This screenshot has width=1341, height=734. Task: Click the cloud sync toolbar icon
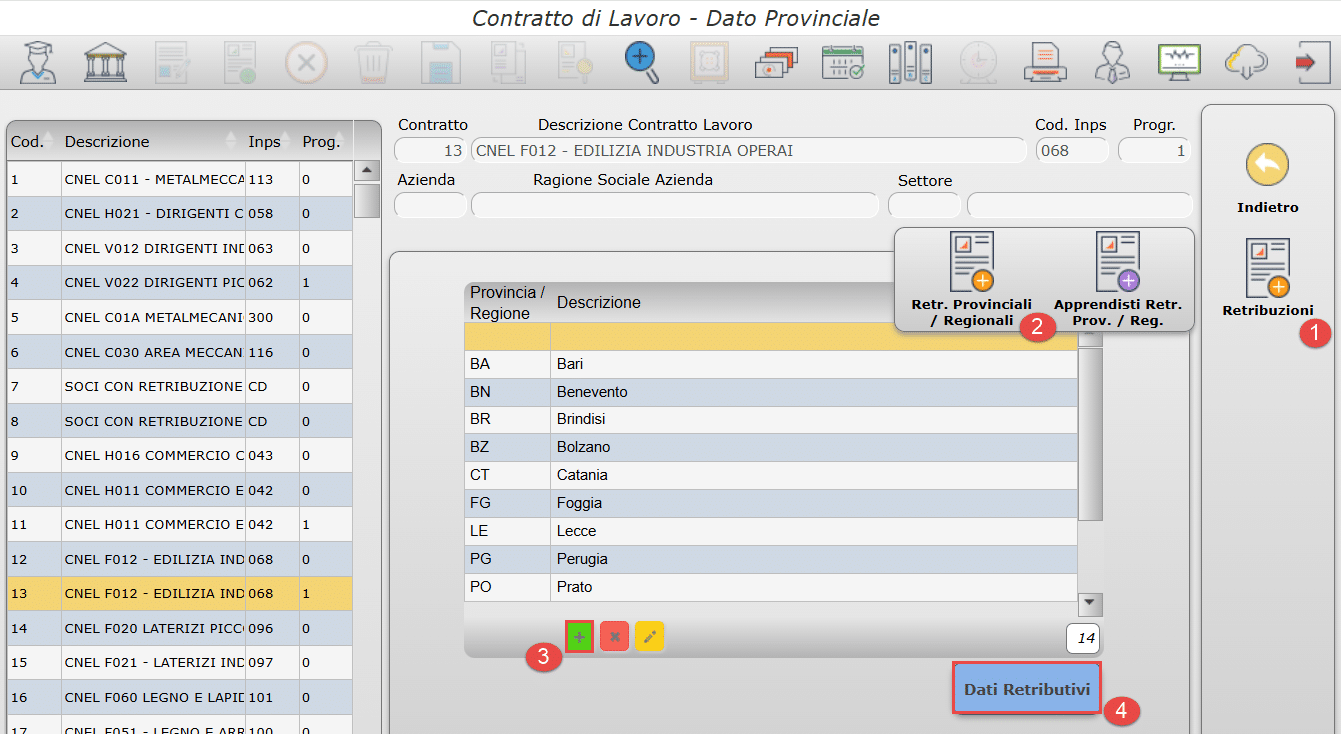pyautogui.click(x=1246, y=63)
